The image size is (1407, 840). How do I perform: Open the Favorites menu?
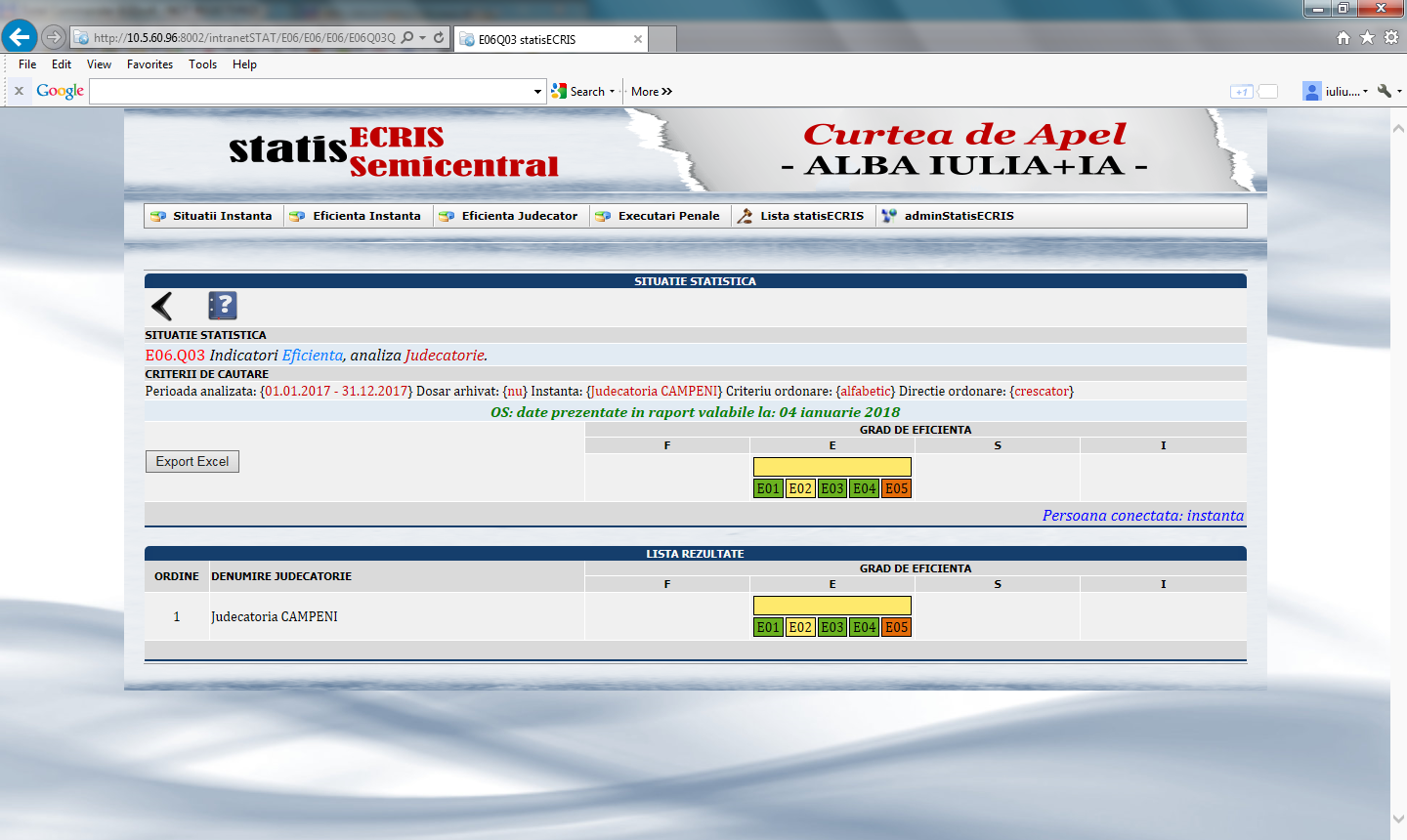149,64
